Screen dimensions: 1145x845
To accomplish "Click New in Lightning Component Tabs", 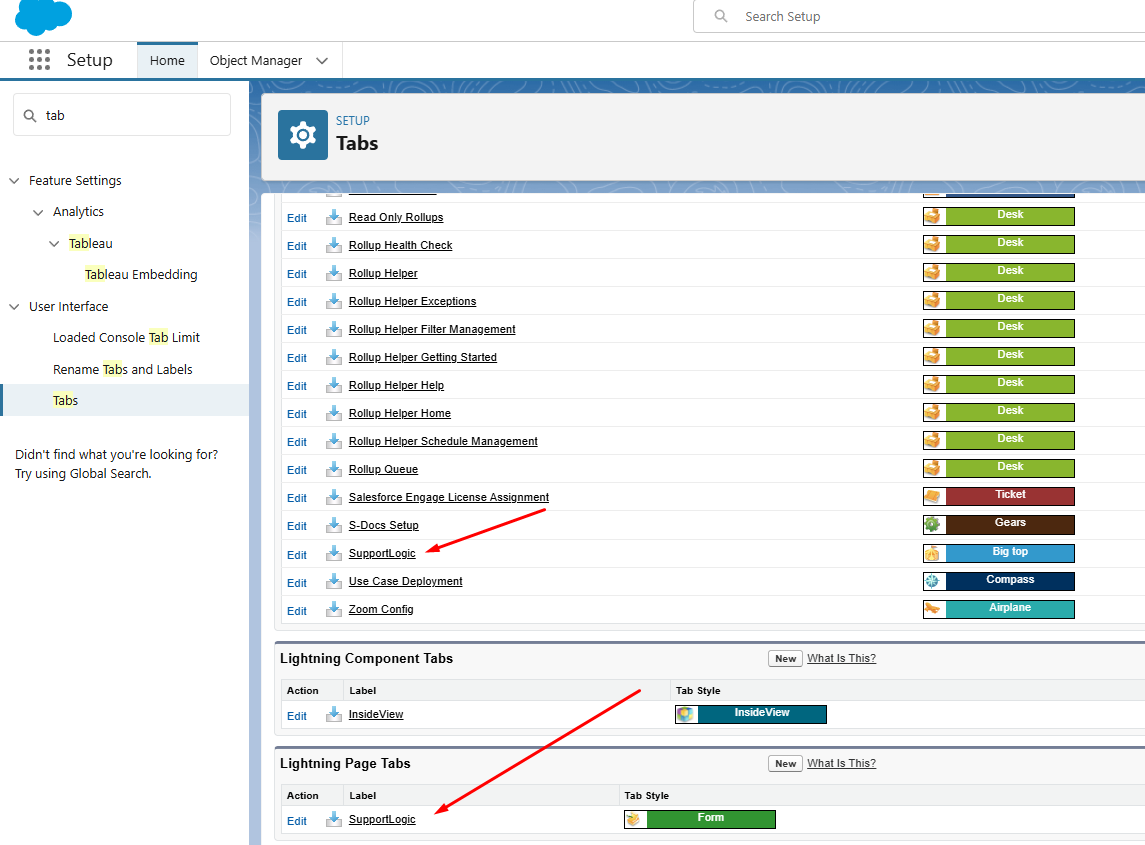I will (785, 658).
